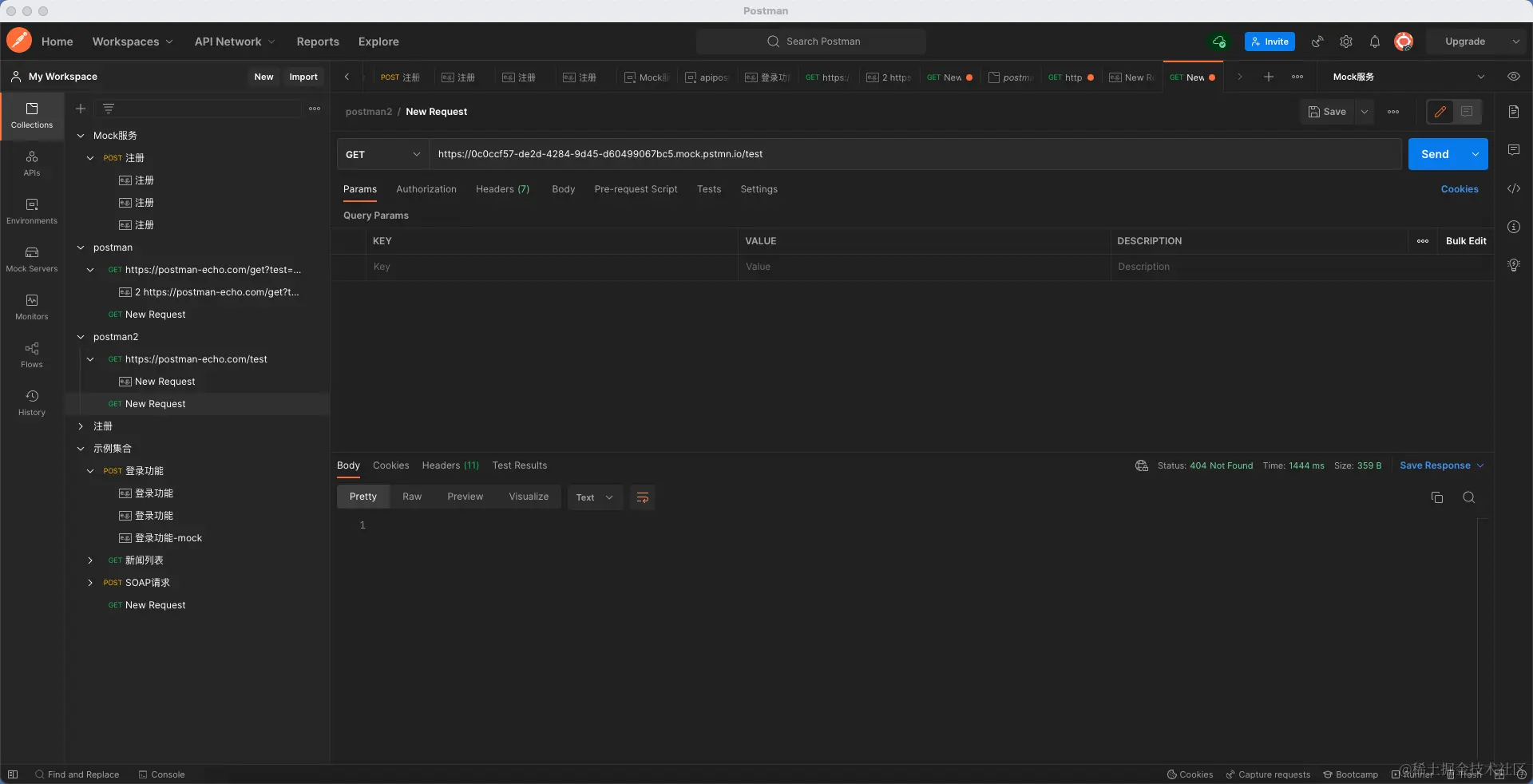Open the settings gear icon
1533x784 pixels.
[1346, 42]
